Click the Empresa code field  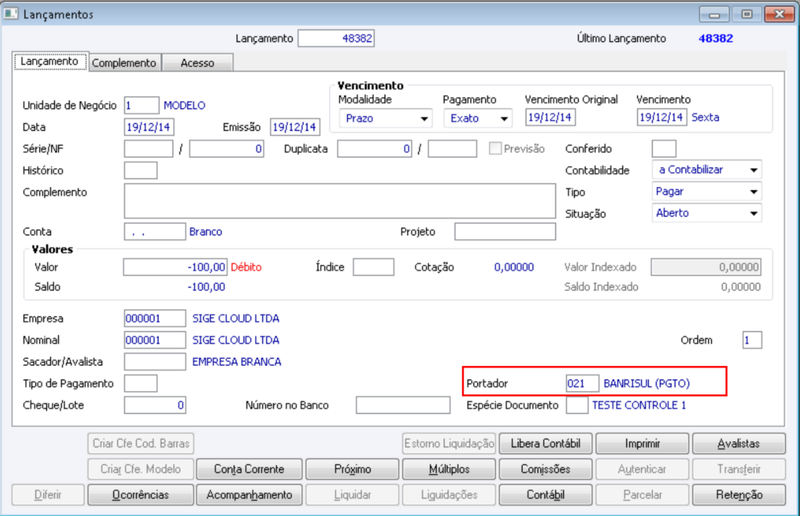[x=155, y=318]
